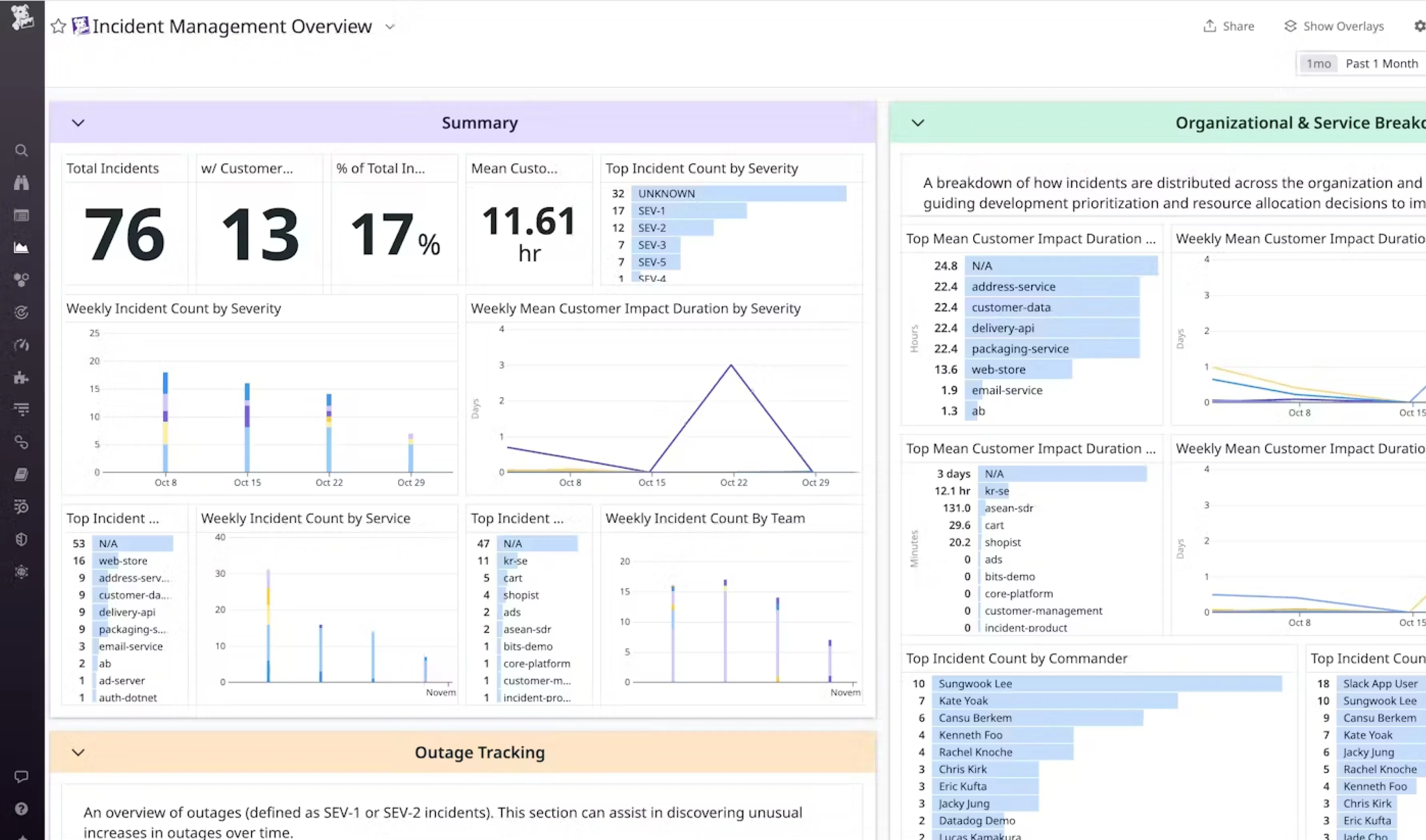Collapse Organizational & Service Breakdown section
The width and height of the screenshot is (1426, 840).
pyautogui.click(x=917, y=123)
